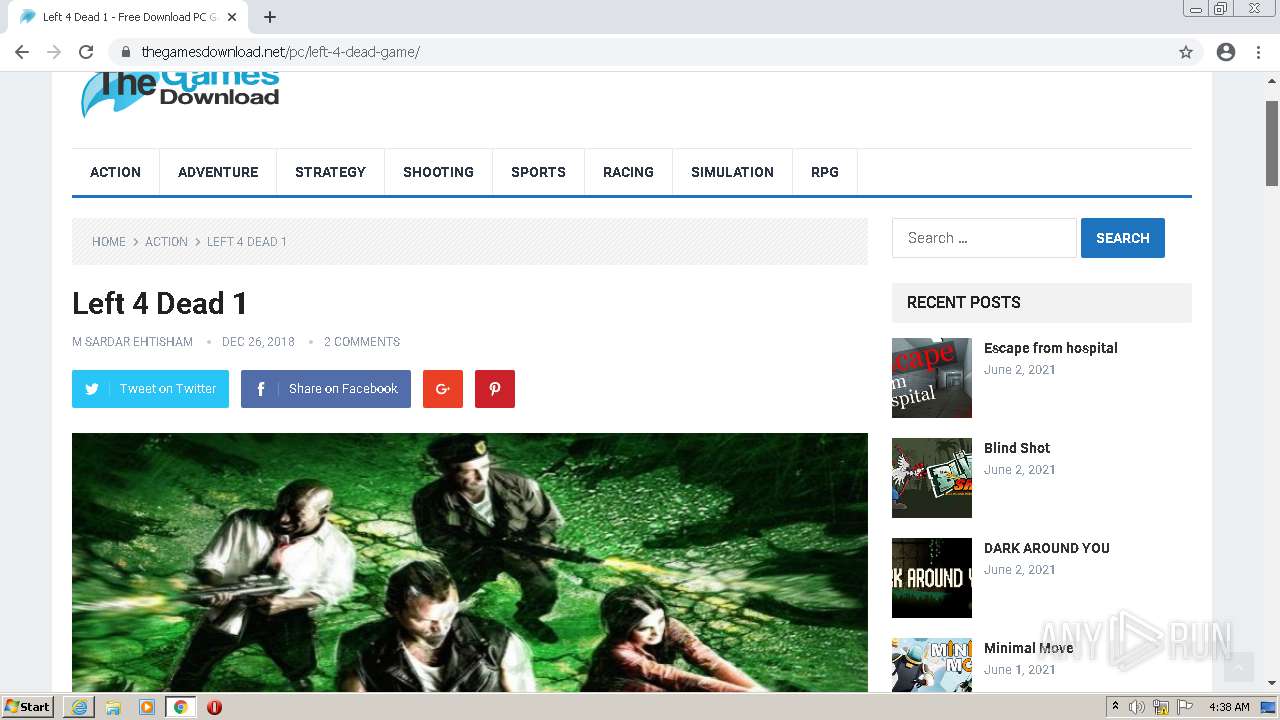1280x720 pixels.
Task: Select the Left 4 Dead 1 browser tab
Action: click(x=127, y=17)
